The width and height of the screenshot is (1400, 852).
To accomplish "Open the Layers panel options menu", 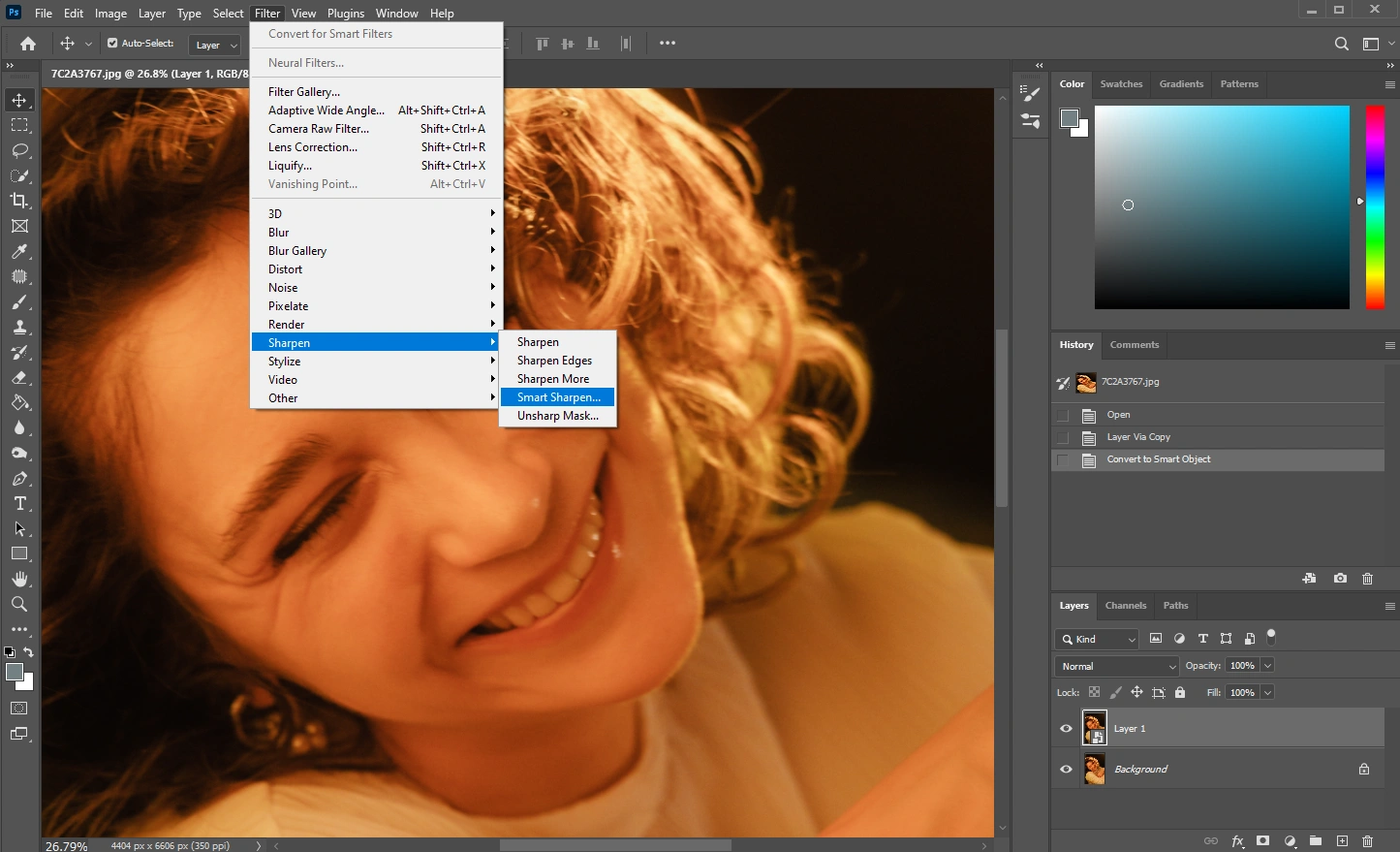I will tap(1389, 606).
